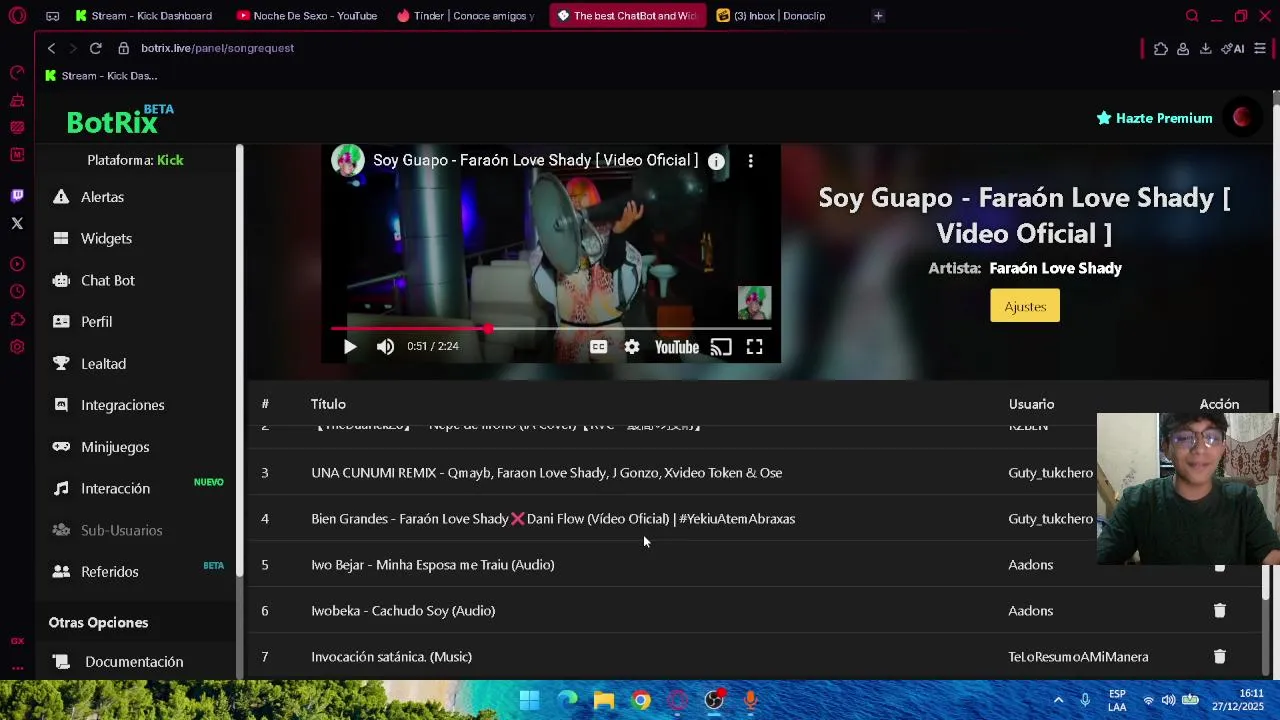
Task: Mute the YouTube player volume
Action: click(385, 347)
